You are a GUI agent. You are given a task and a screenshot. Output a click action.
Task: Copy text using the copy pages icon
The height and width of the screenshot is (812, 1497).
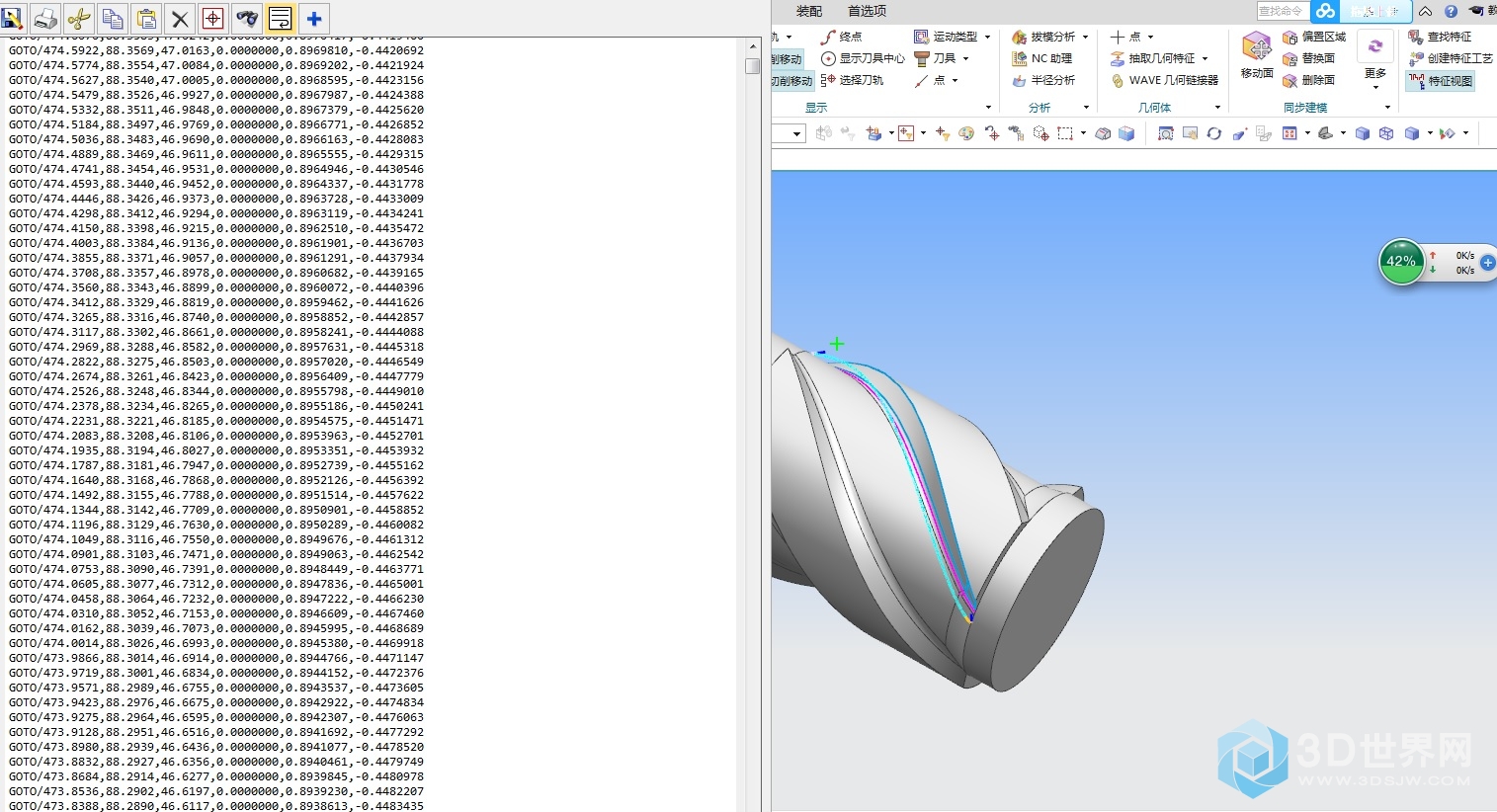(x=113, y=18)
